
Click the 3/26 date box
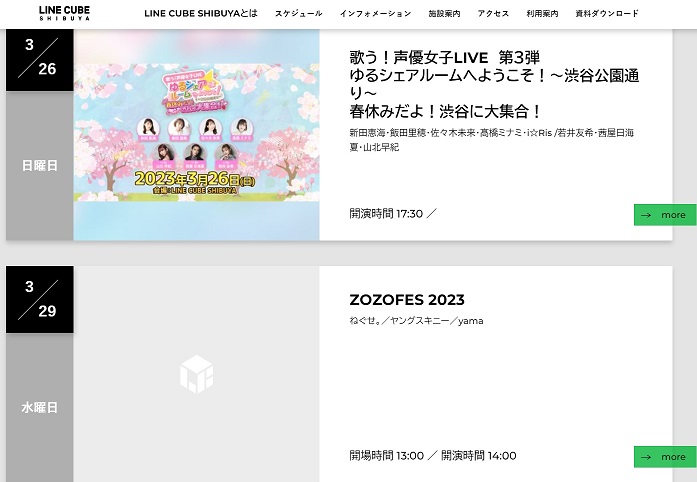[x=40, y=60]
